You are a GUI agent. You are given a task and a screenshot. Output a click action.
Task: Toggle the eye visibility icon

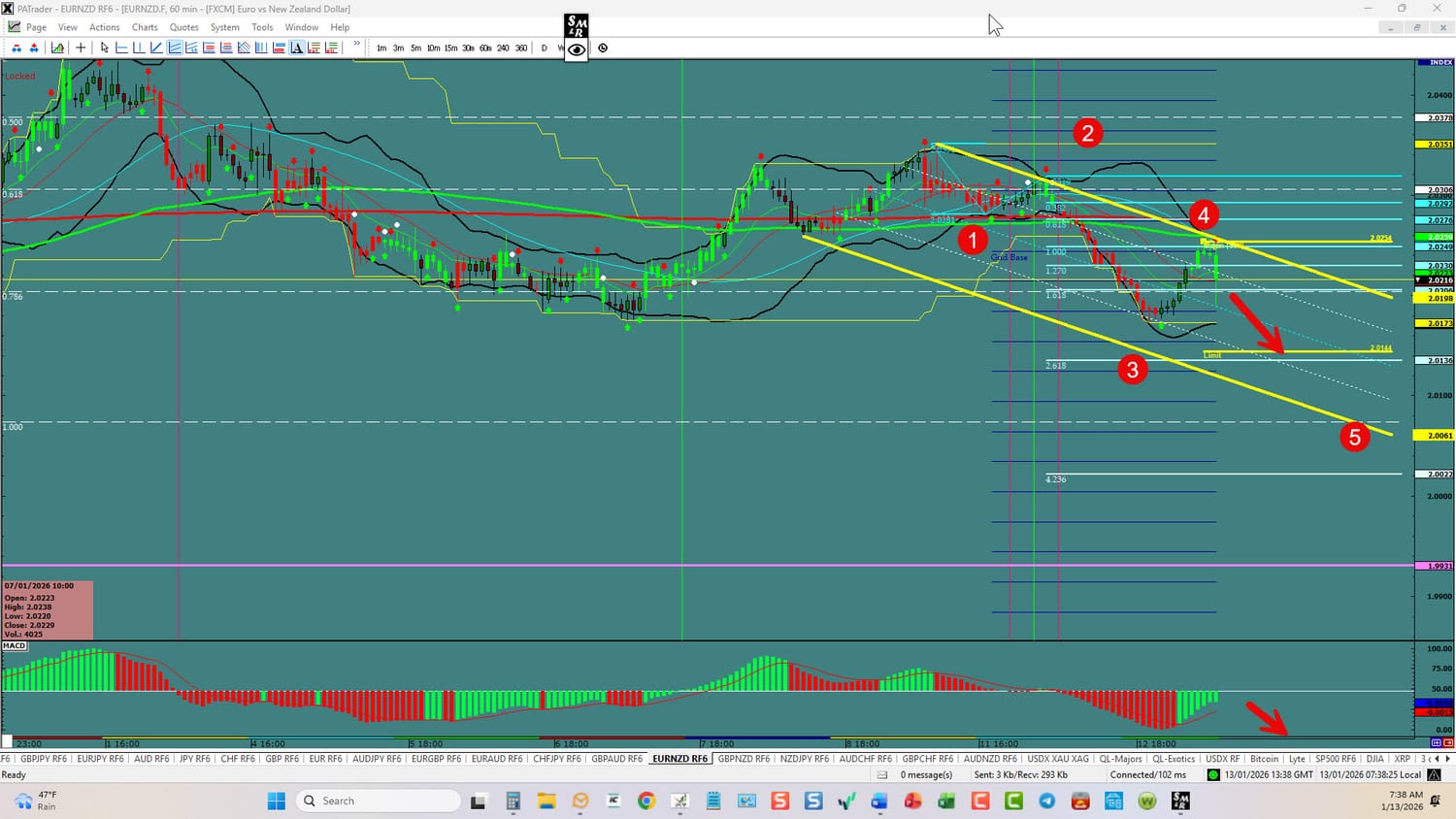[x=577, y=49]
